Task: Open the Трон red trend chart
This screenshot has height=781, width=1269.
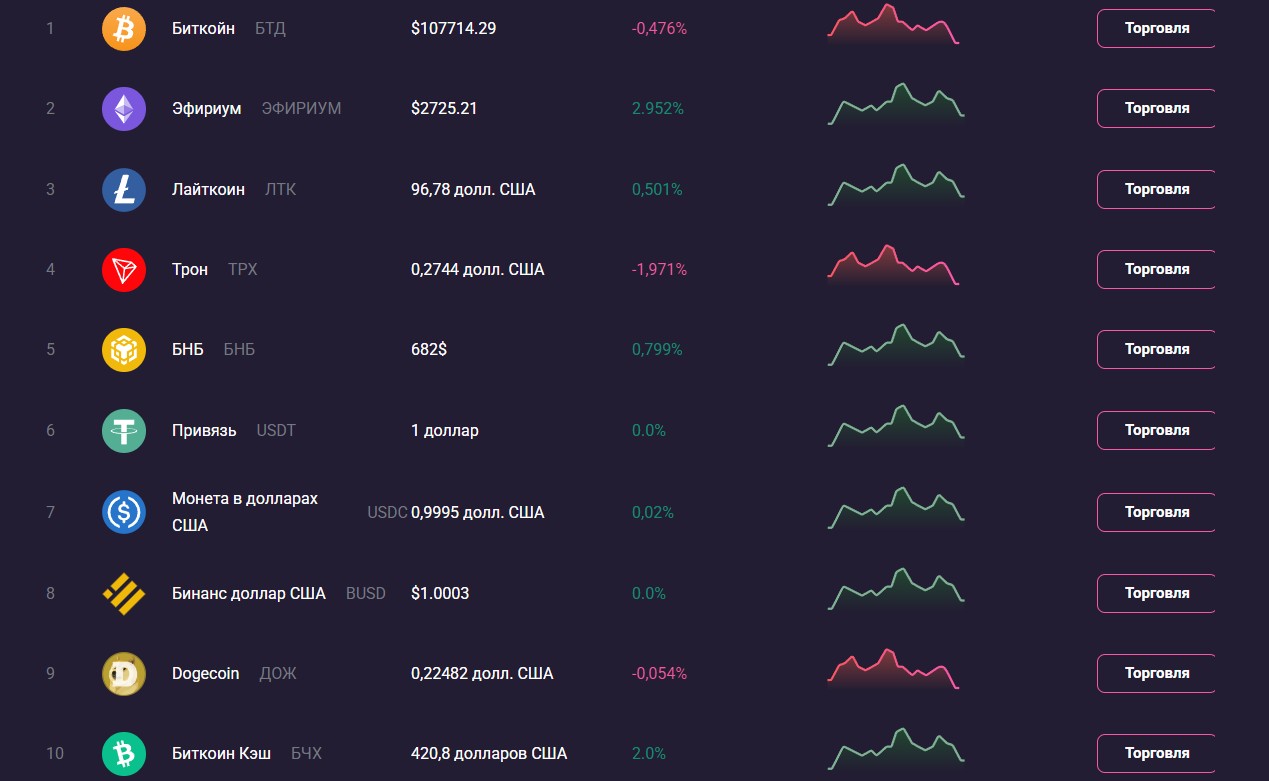Action: (894, 266)
